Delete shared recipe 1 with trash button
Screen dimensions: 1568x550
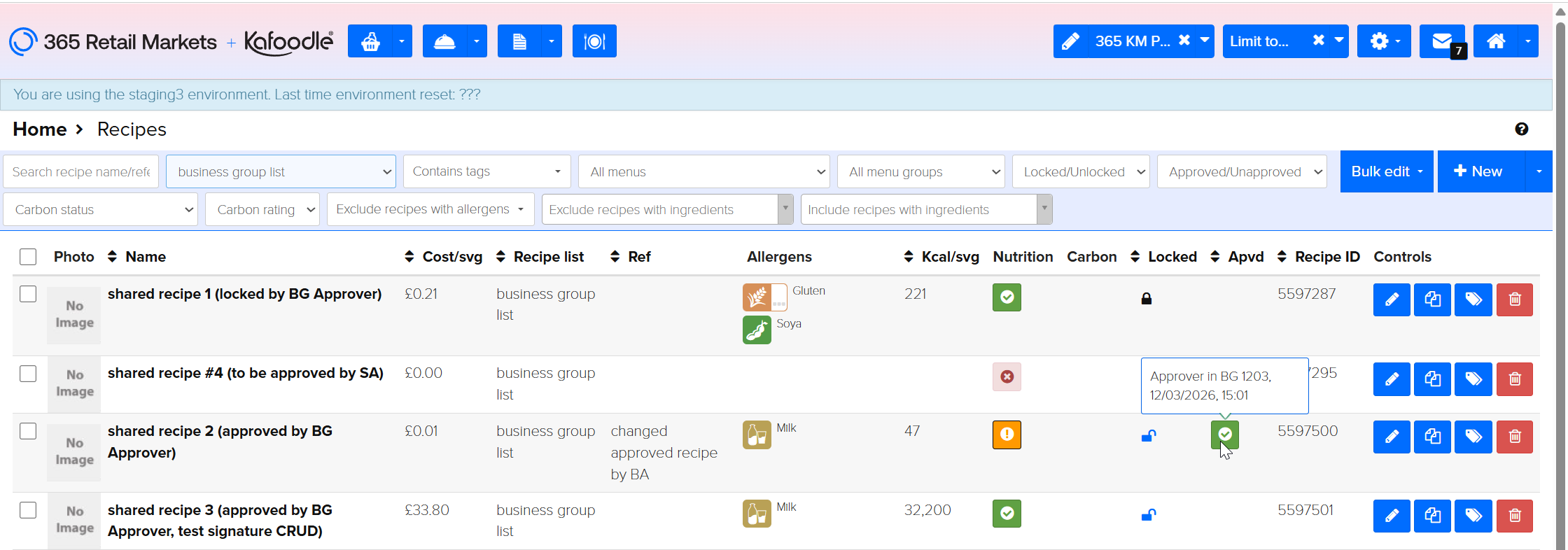pyautogui.click(x=1515, y=299)
